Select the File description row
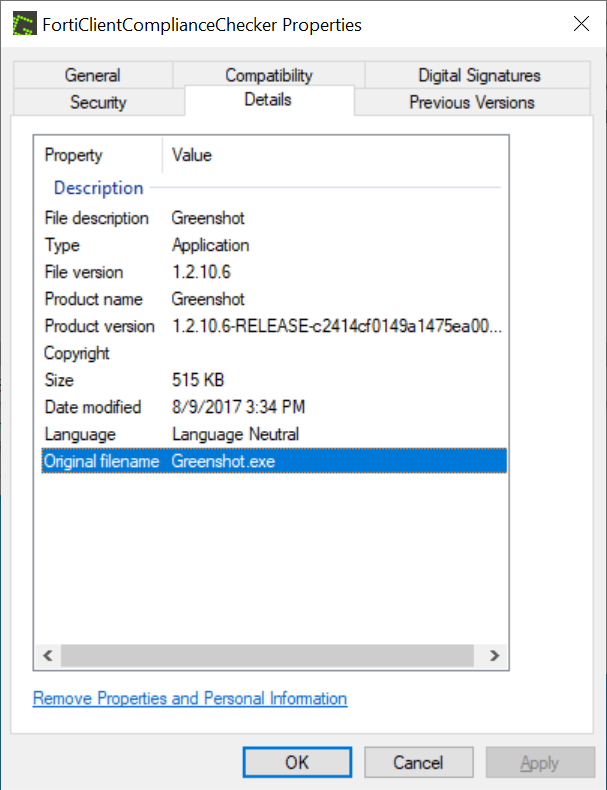This screenshot has height=790, width=607. click(x=272, y=218)
